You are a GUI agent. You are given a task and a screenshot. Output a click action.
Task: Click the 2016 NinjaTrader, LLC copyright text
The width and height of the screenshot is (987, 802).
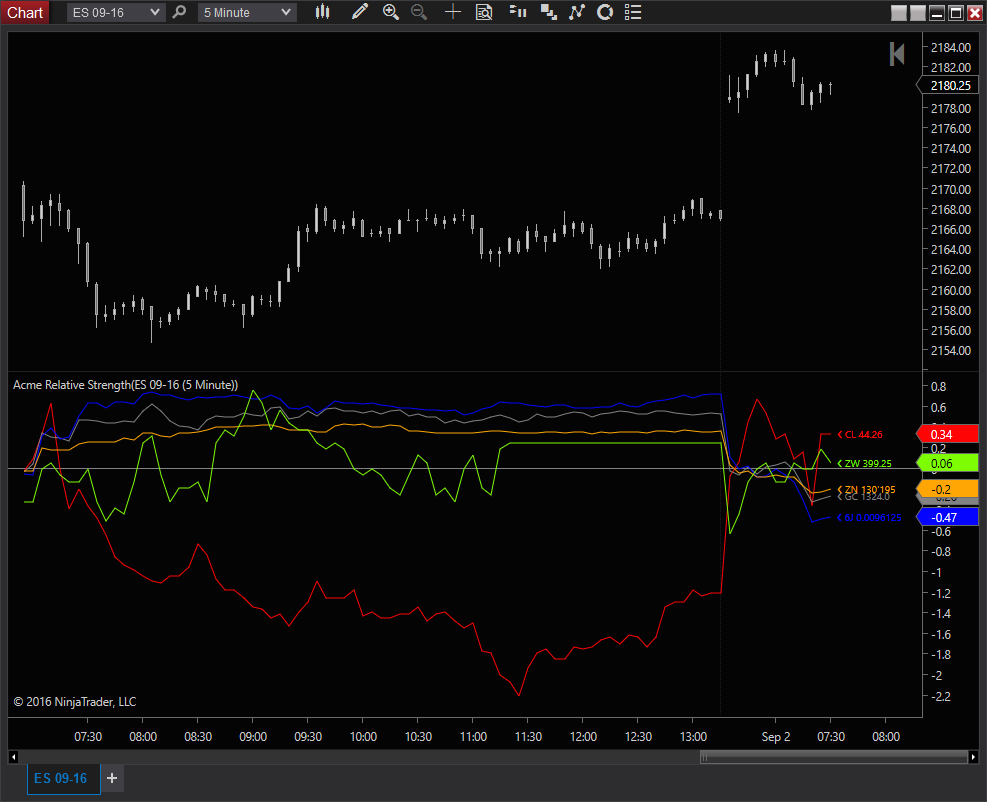pos(75,702)
